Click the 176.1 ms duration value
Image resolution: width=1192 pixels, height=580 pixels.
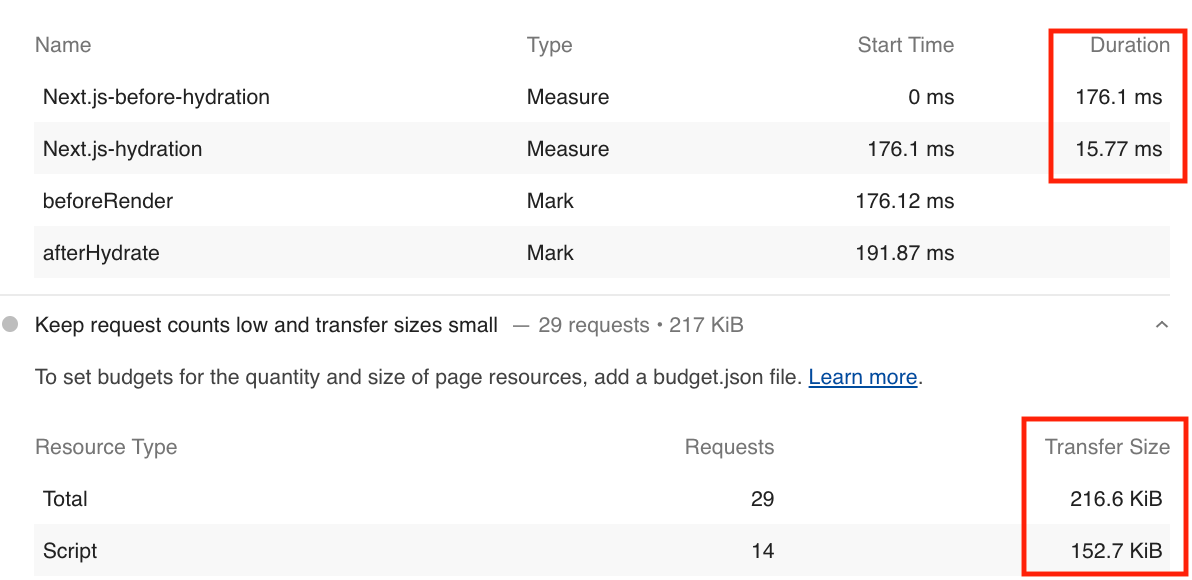point(1118,97)
